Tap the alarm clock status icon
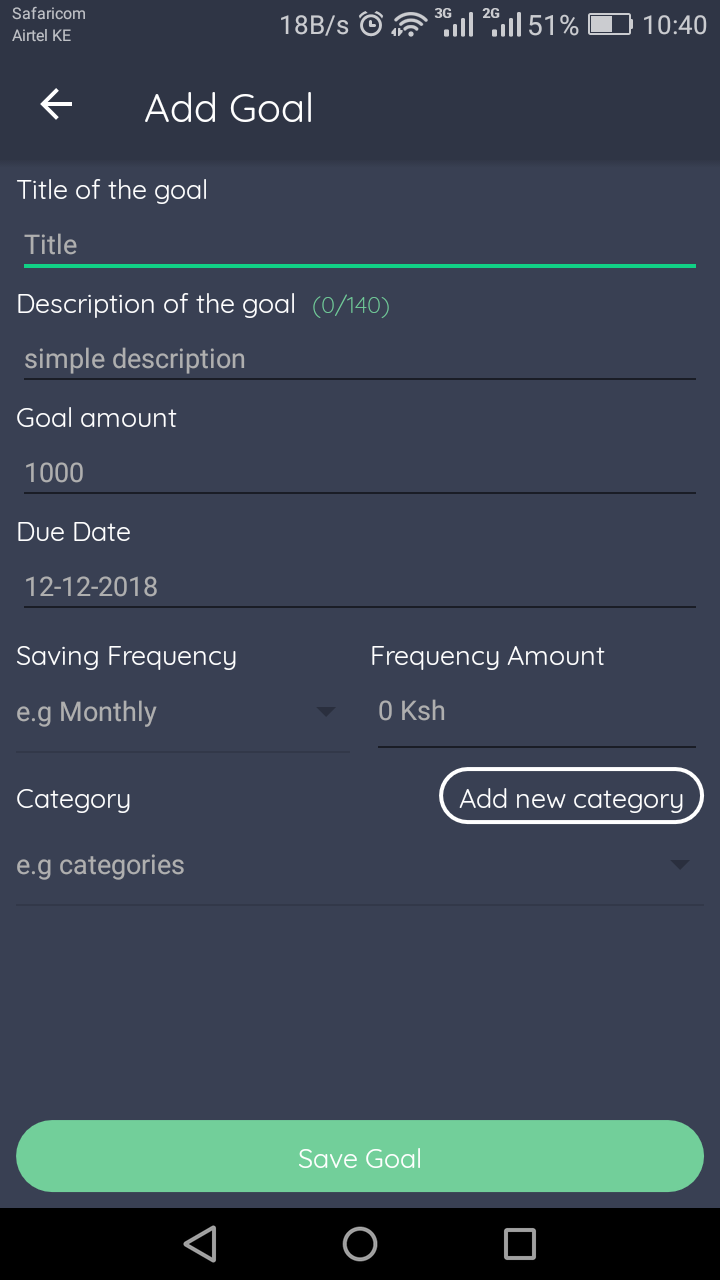 tap(371, 25)
